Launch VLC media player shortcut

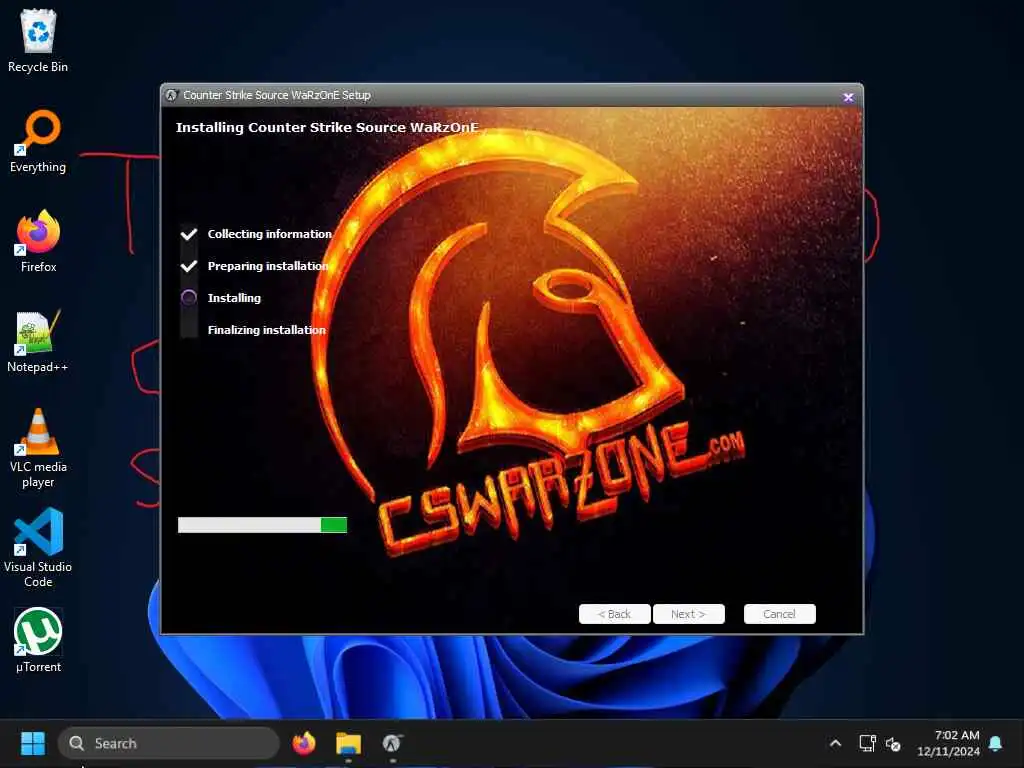(38, 449)
